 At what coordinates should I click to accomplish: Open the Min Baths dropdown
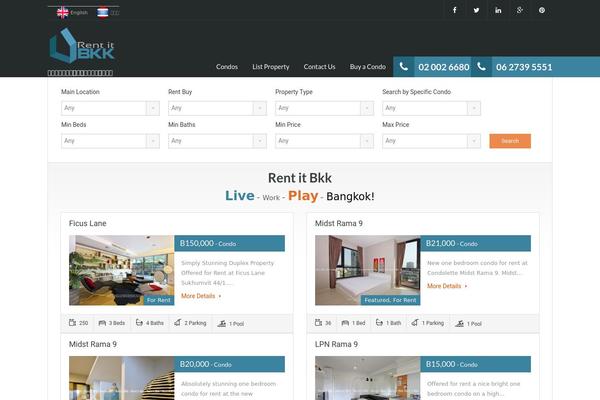tap(217, 141)
